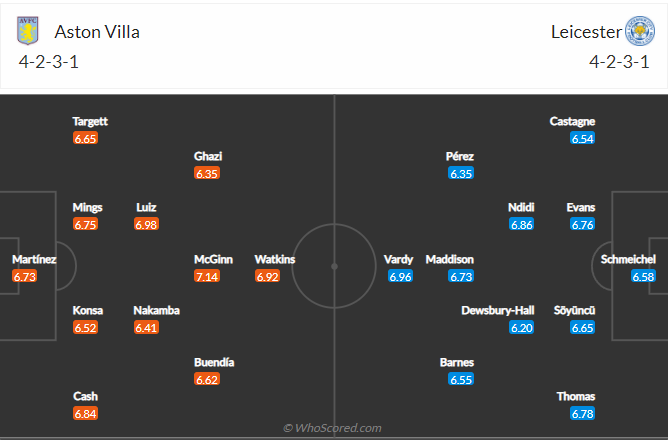Image resolution: width=670 pixels, height=440 pixels.
Task: Open the Leicester team name link
Action: coord(586,32)
